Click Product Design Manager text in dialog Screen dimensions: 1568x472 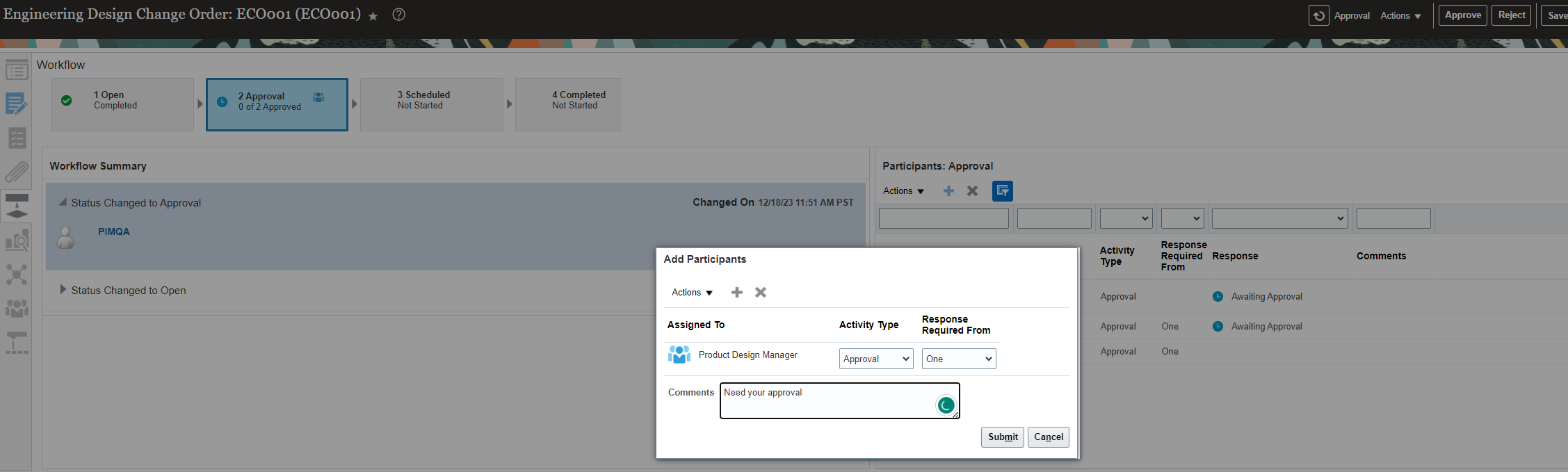tap(747, 355)
